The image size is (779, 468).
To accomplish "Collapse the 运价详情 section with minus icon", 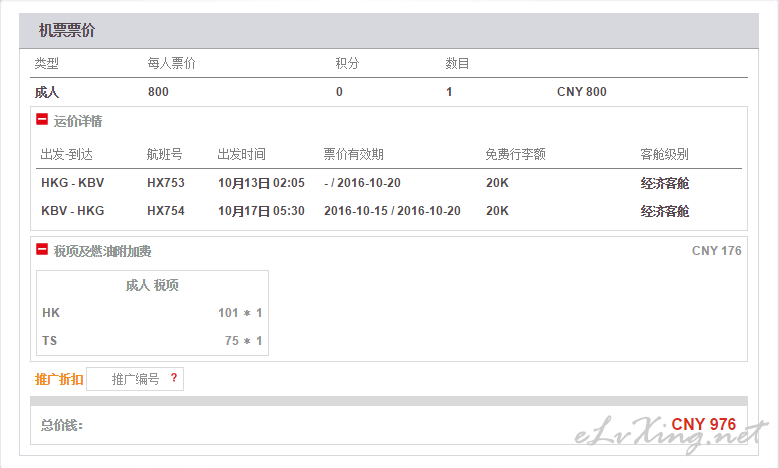I will tap(42, 120).
